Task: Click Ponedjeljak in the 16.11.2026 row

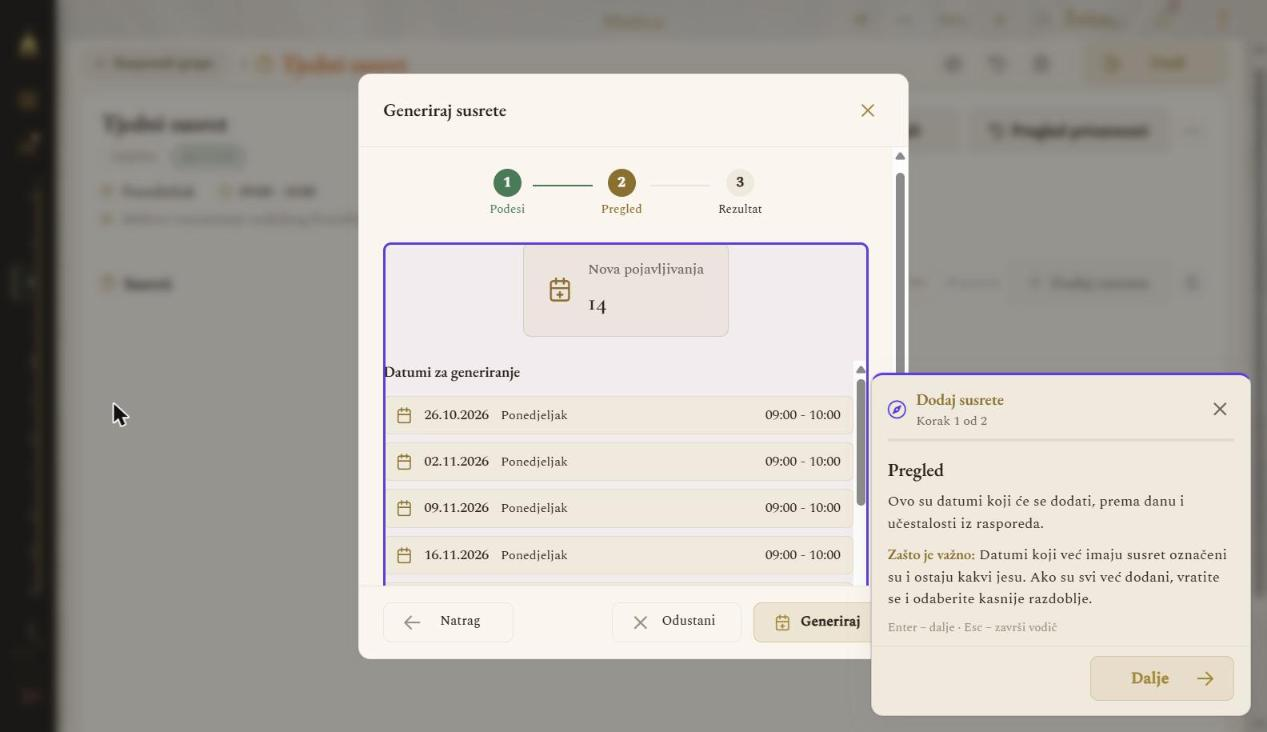Action: click(534, 555)
